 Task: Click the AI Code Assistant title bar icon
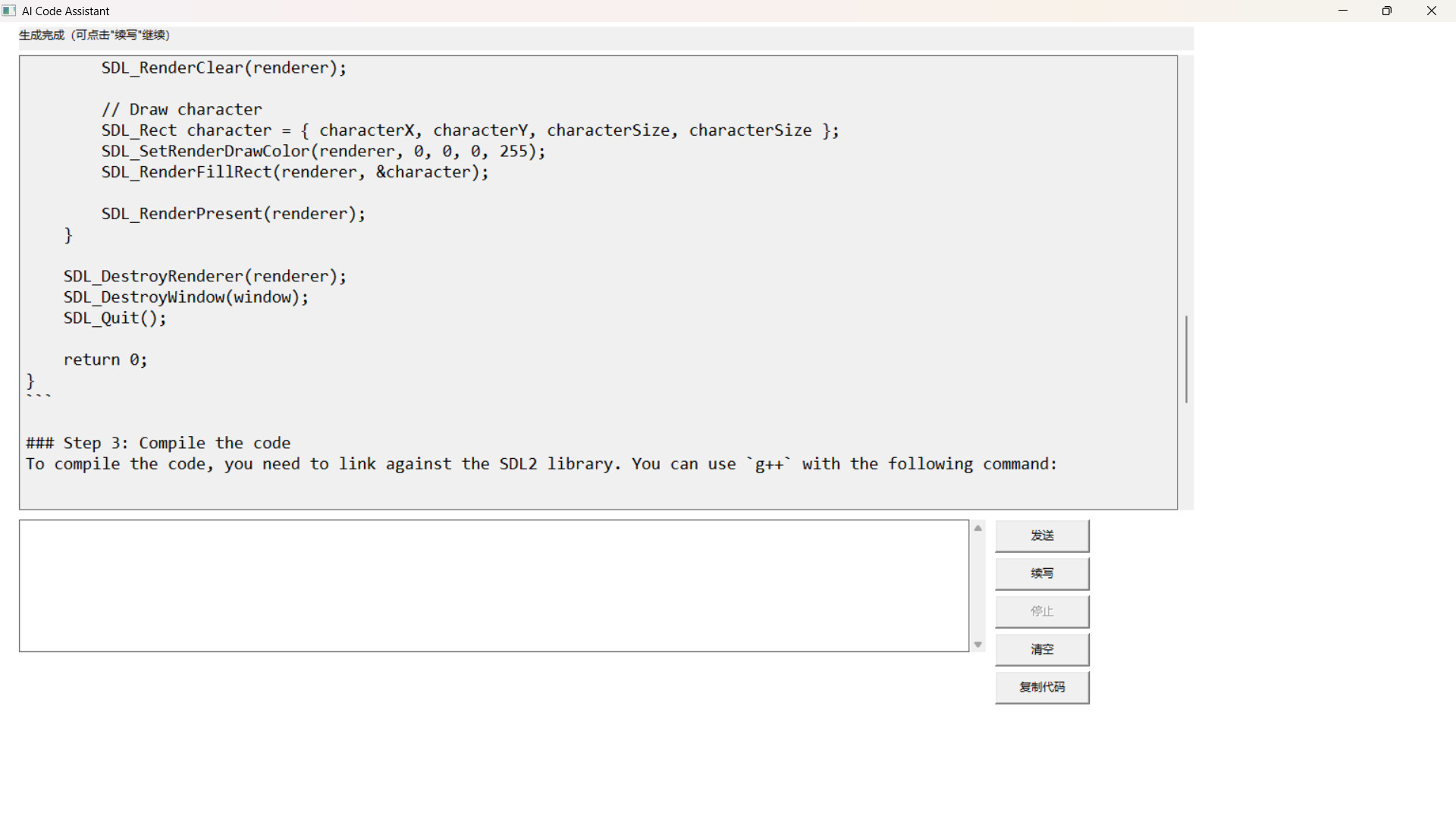(8, 11)
